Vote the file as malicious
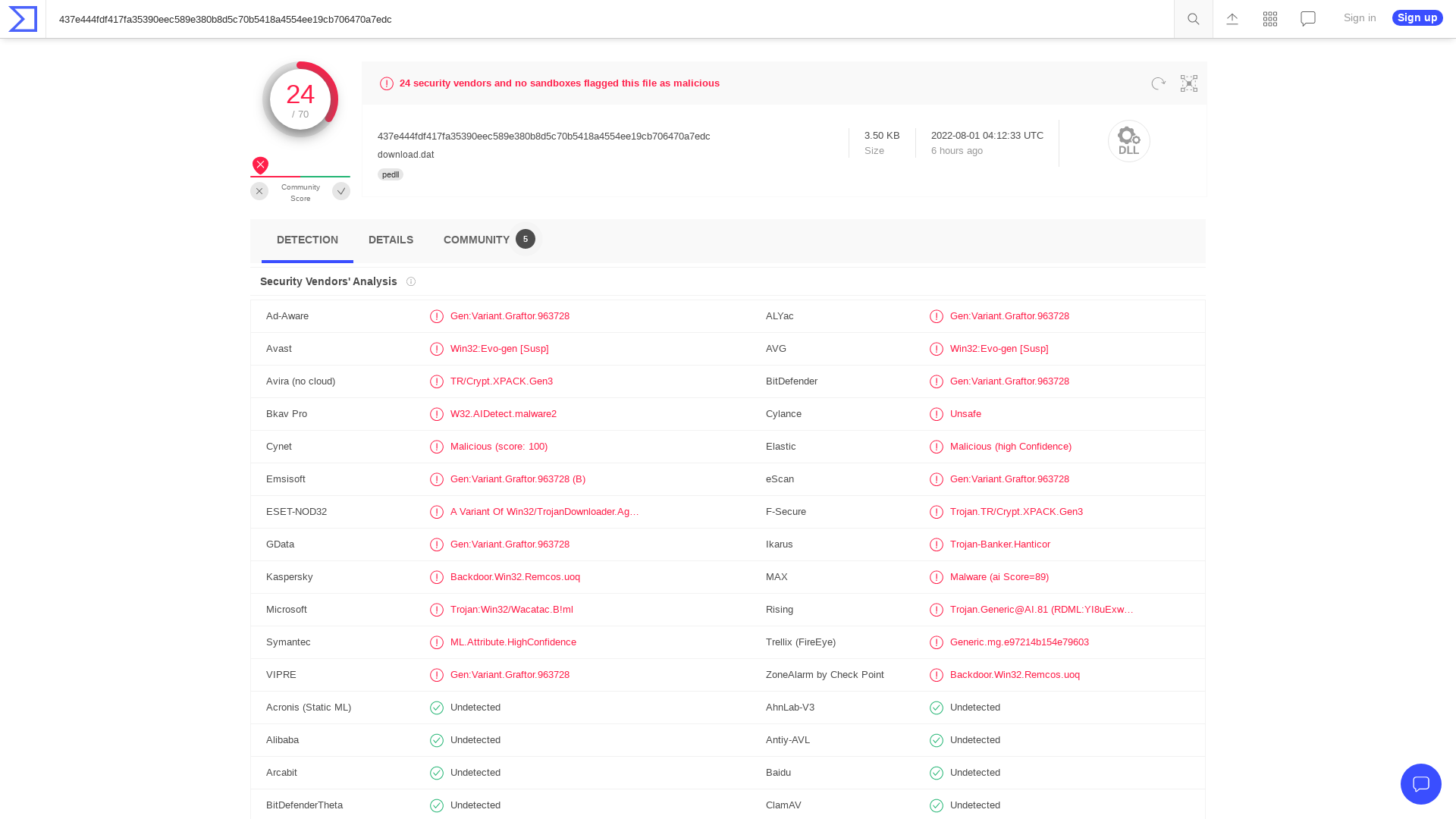Viewport: 1456px width, 819px height. [x=259, y=191]
